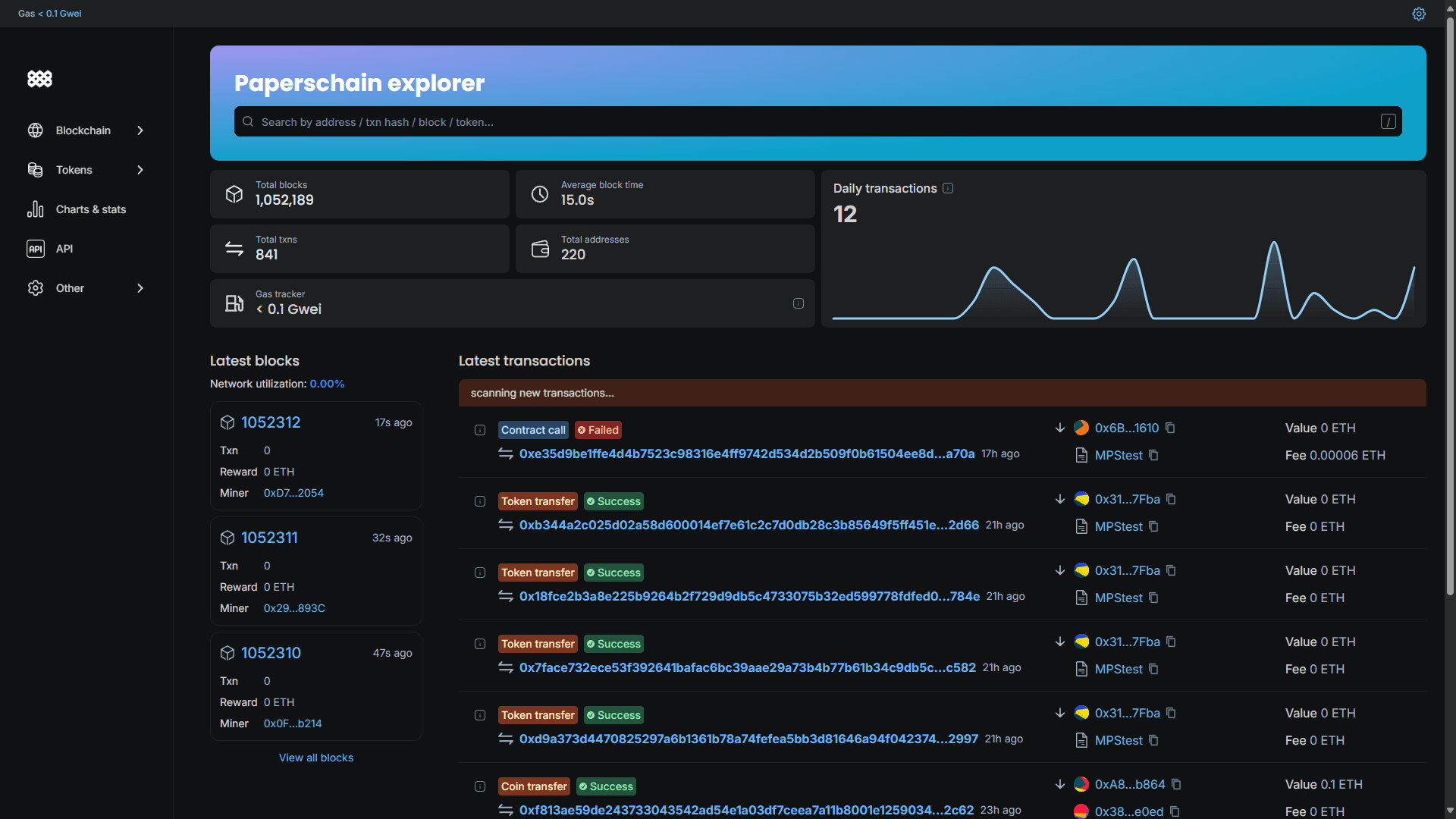Click the transfer arrows icon beside the failed transaction hash

[x=506, y=453]
